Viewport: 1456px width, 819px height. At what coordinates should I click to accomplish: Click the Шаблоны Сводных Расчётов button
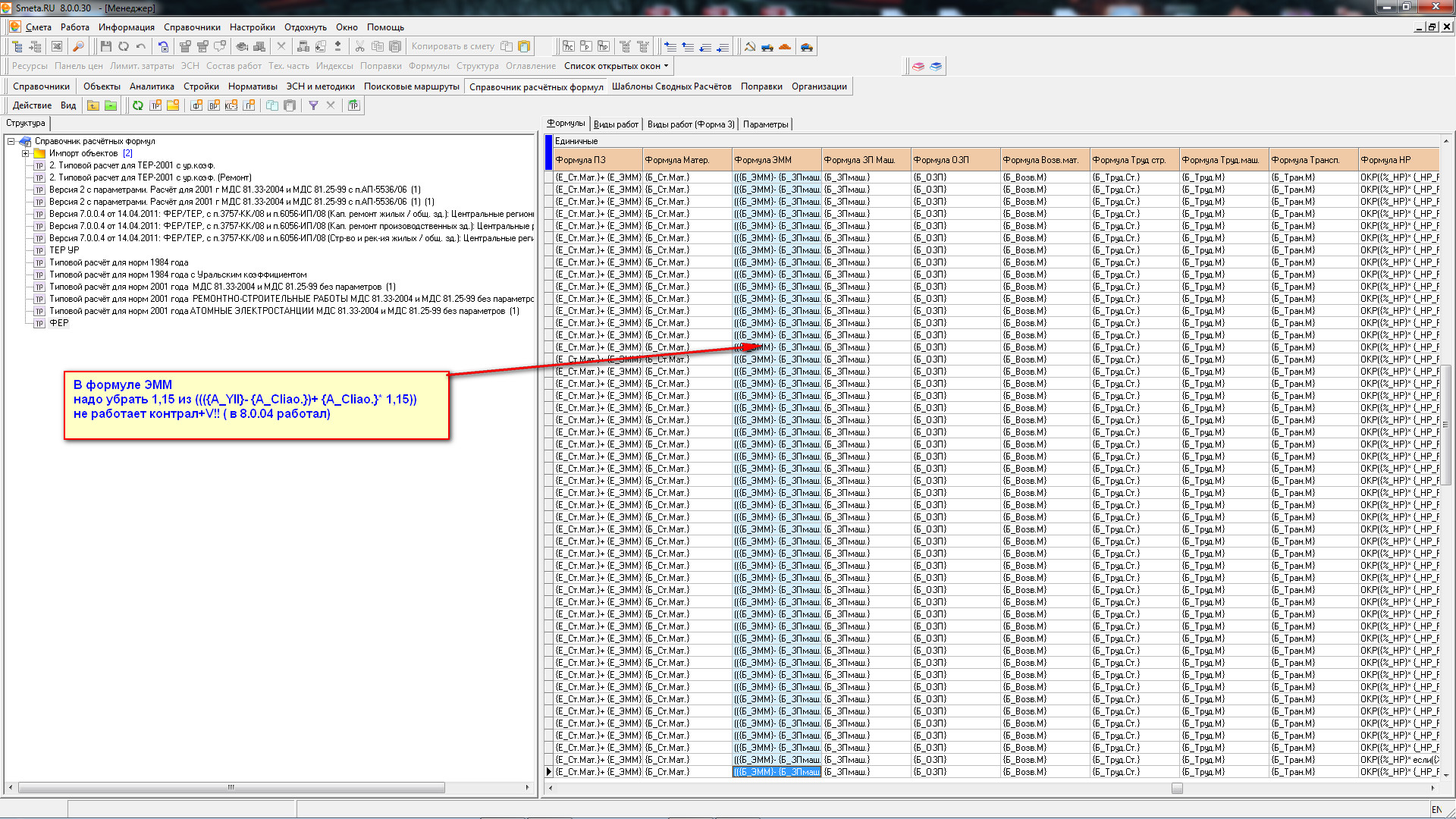pos(671,86)
